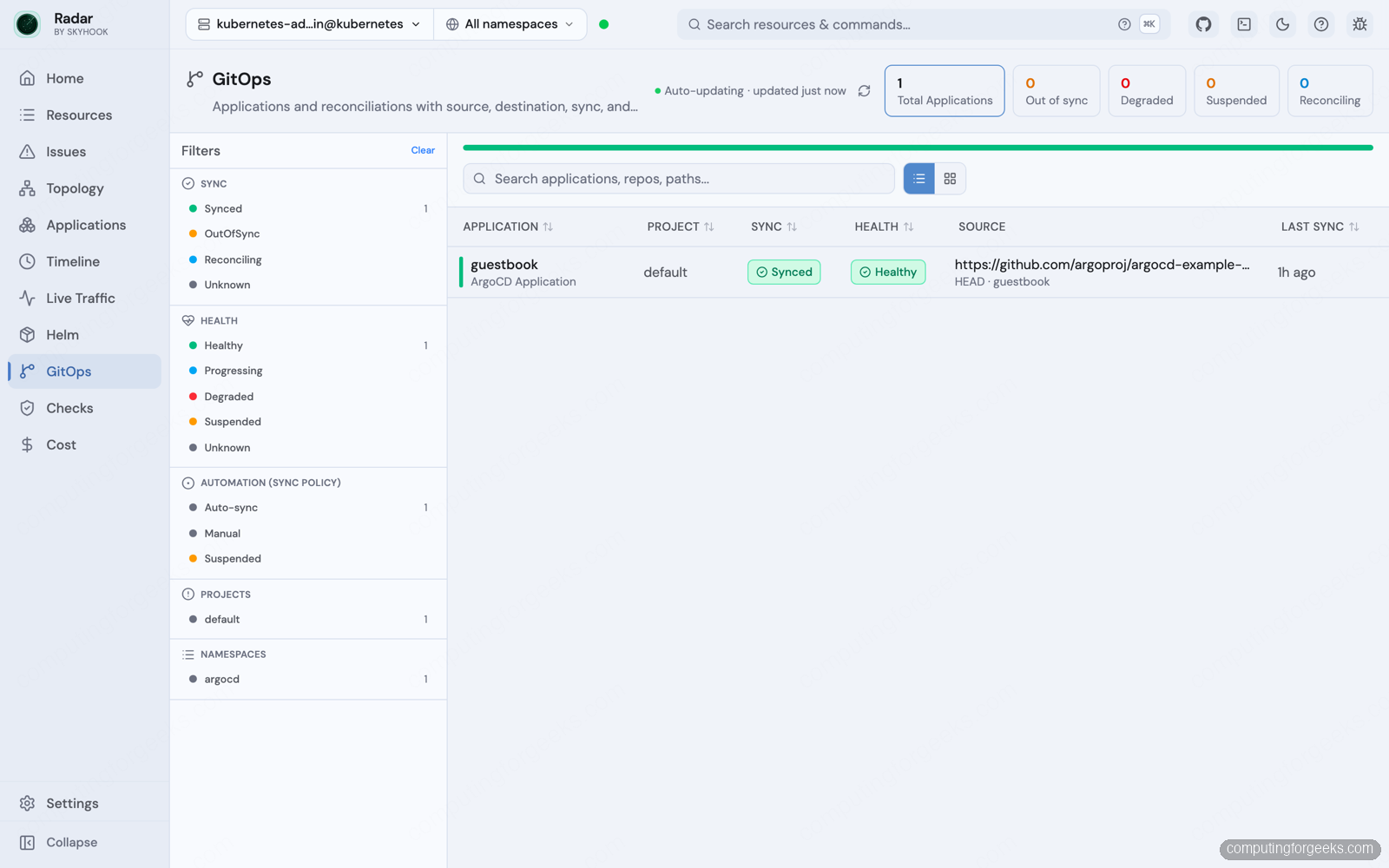Click the Healthy badge on guestbook
Screen dimensions: 1389x868
click(888, 273)
